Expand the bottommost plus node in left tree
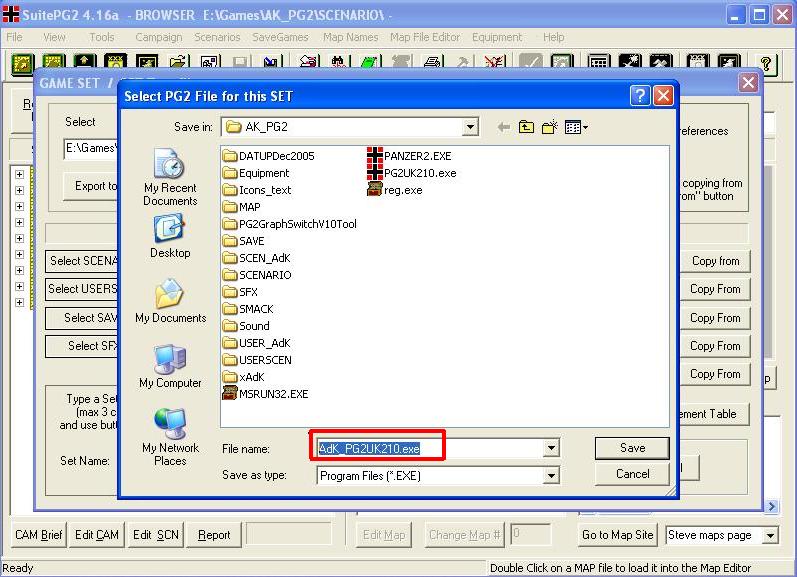Image resolution: width=797 pixels, height=577 pixels. click(19, 302)
